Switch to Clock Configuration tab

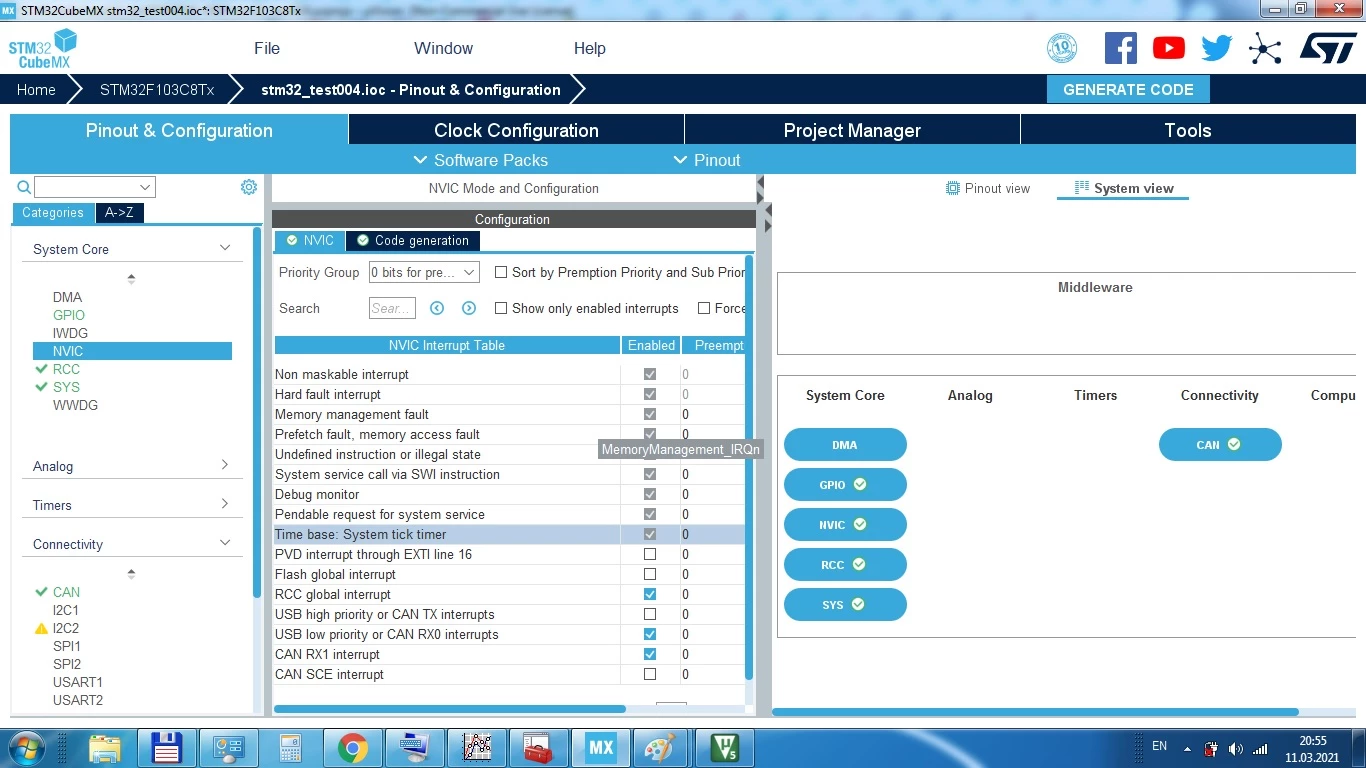516,130
